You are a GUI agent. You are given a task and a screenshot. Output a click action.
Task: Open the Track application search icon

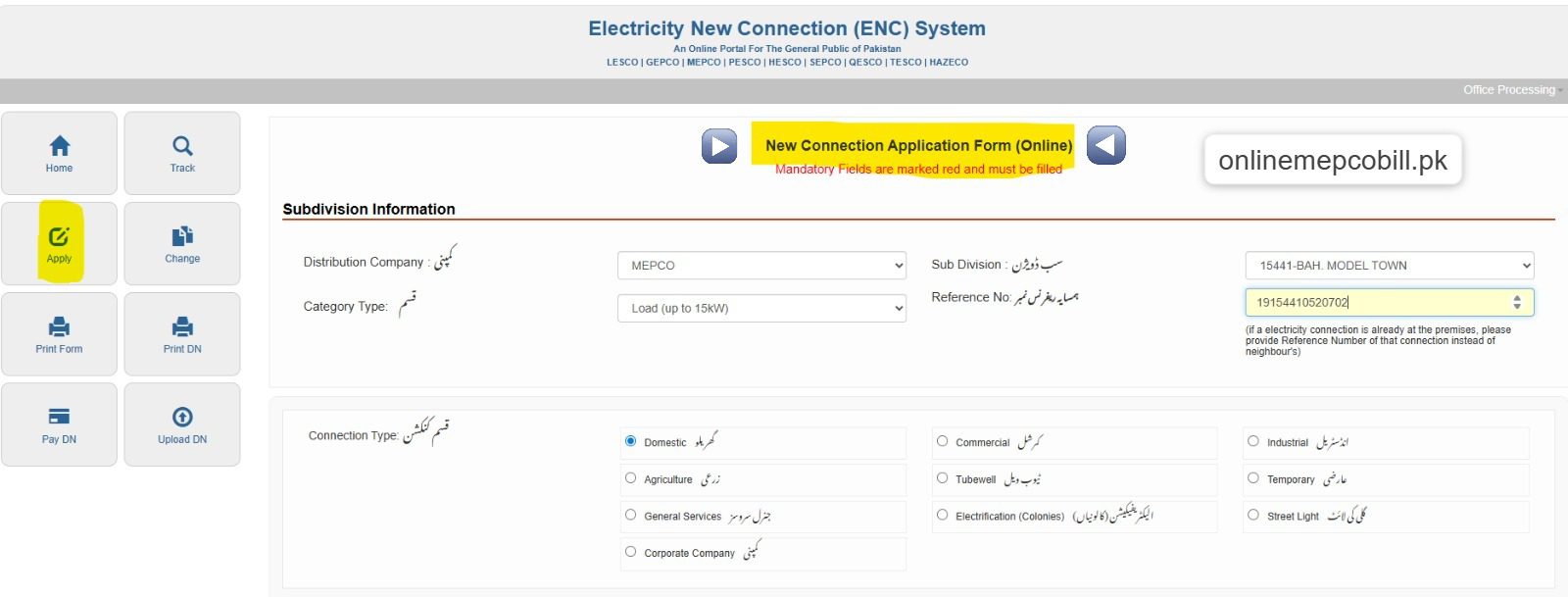pos(182,146)
